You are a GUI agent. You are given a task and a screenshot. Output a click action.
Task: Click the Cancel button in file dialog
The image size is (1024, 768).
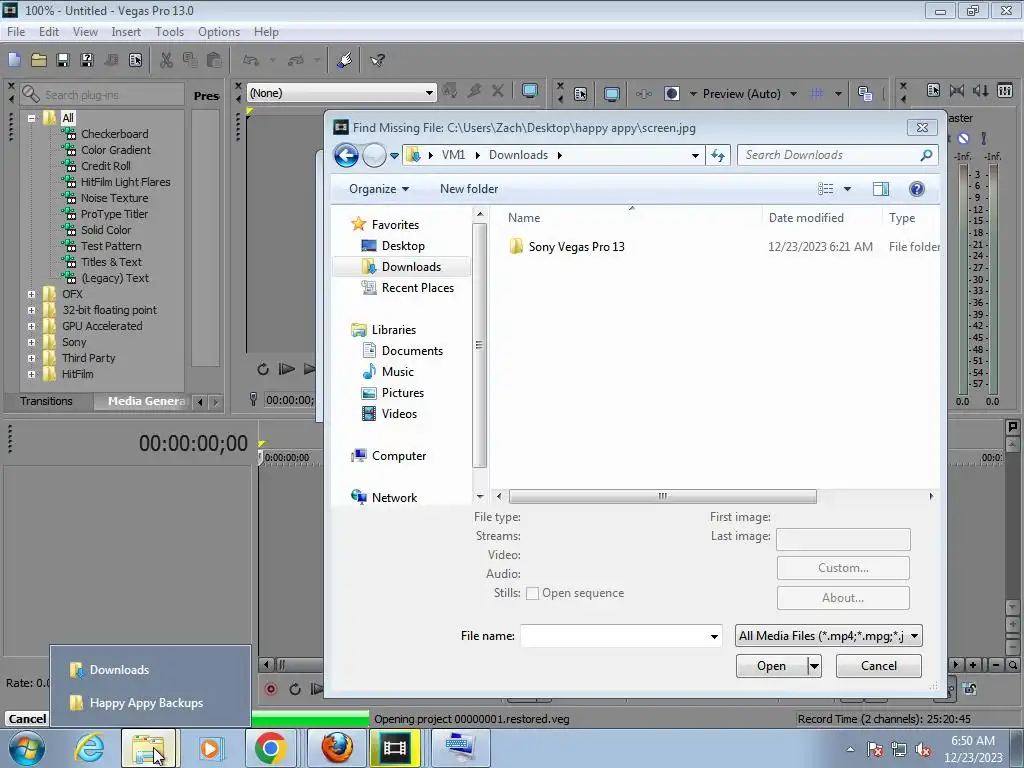coord(878,666)
